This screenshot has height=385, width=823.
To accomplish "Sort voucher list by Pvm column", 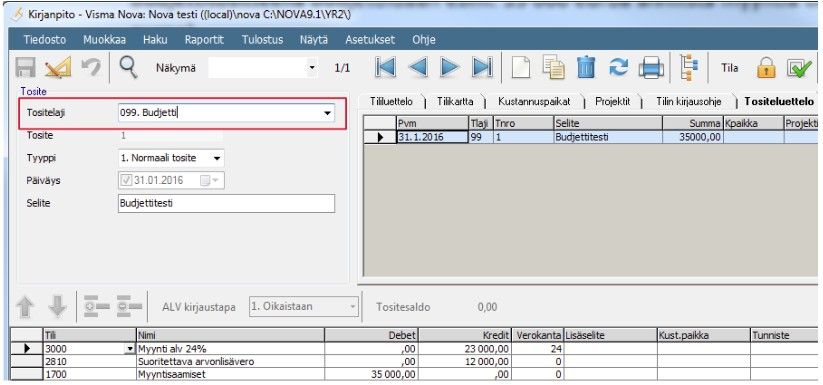I will point(432,123).
